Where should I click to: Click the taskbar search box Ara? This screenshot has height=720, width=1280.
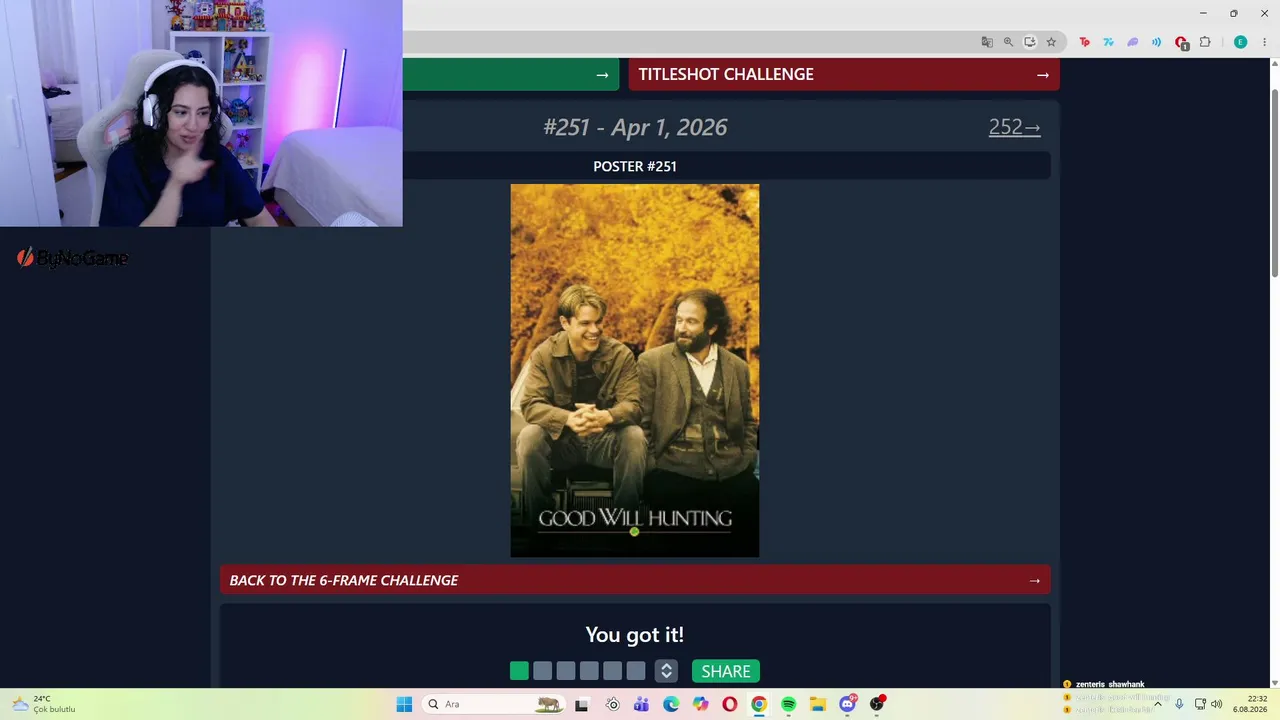(x=493, y=704)
